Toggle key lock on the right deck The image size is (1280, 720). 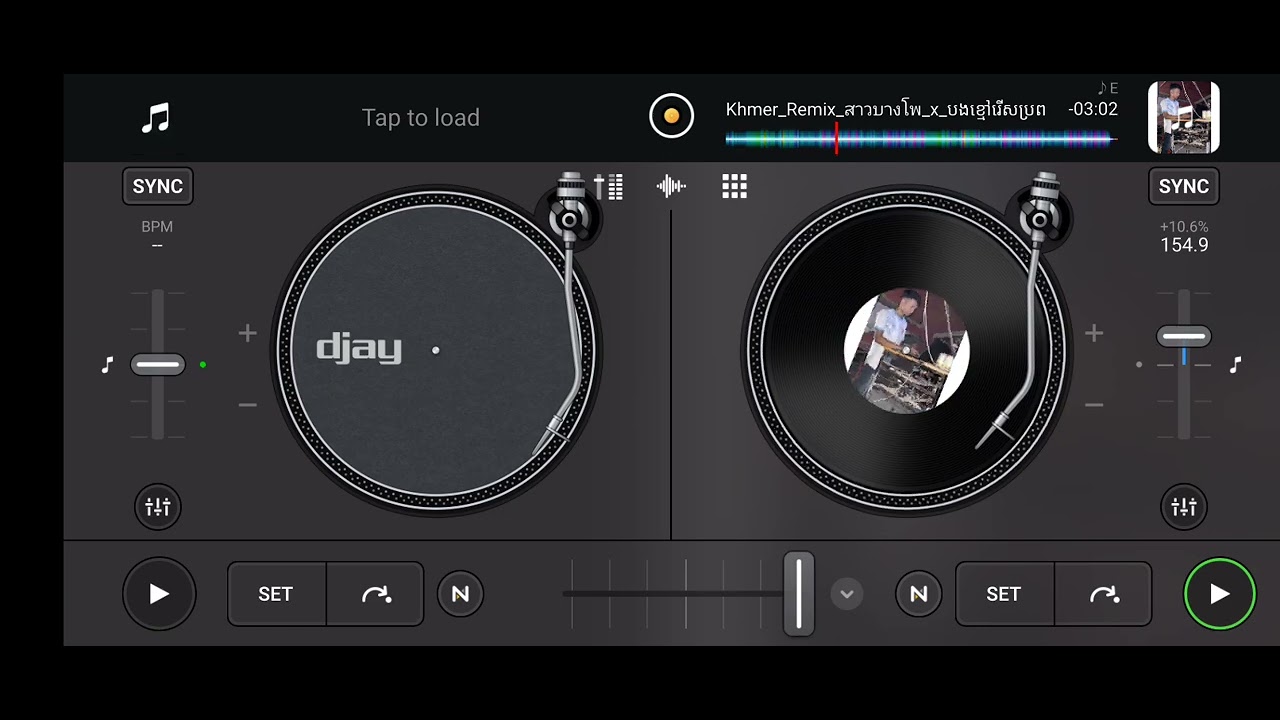pos(1235,365)
